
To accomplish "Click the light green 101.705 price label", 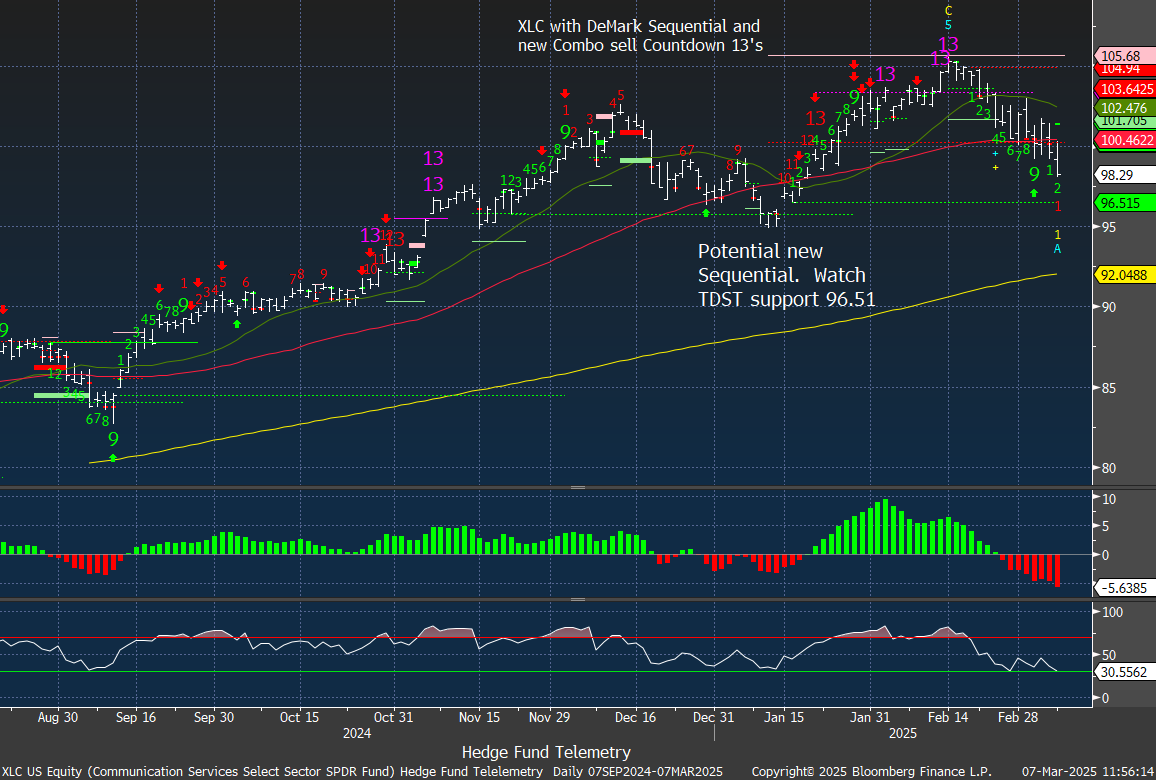I will [1125, 121].
